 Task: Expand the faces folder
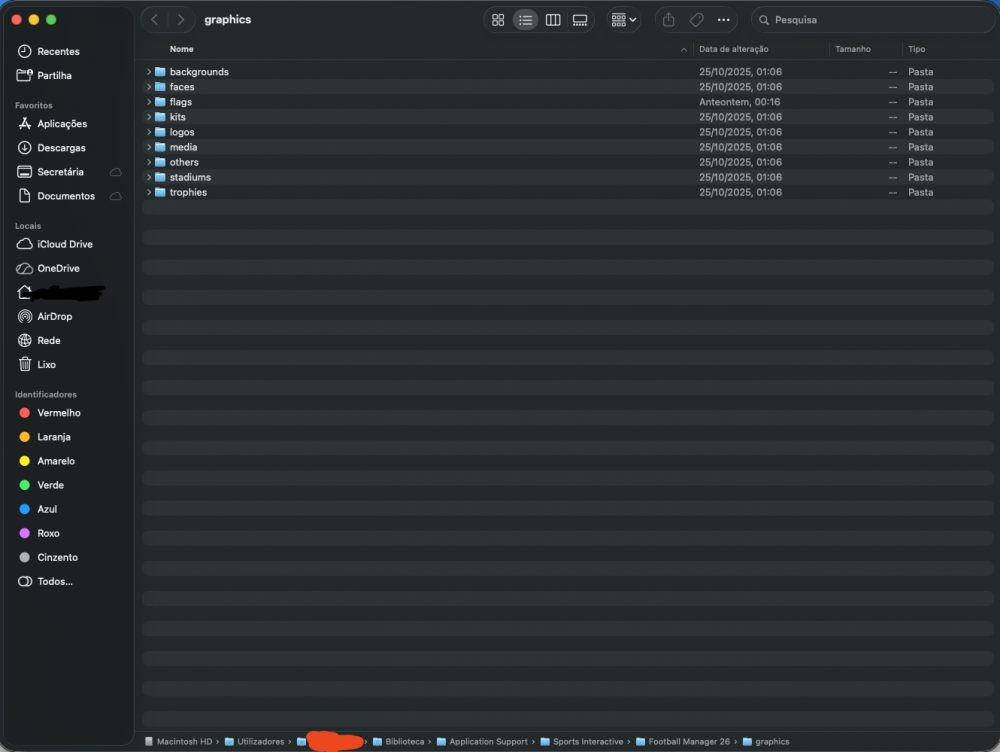pos(149,87)
